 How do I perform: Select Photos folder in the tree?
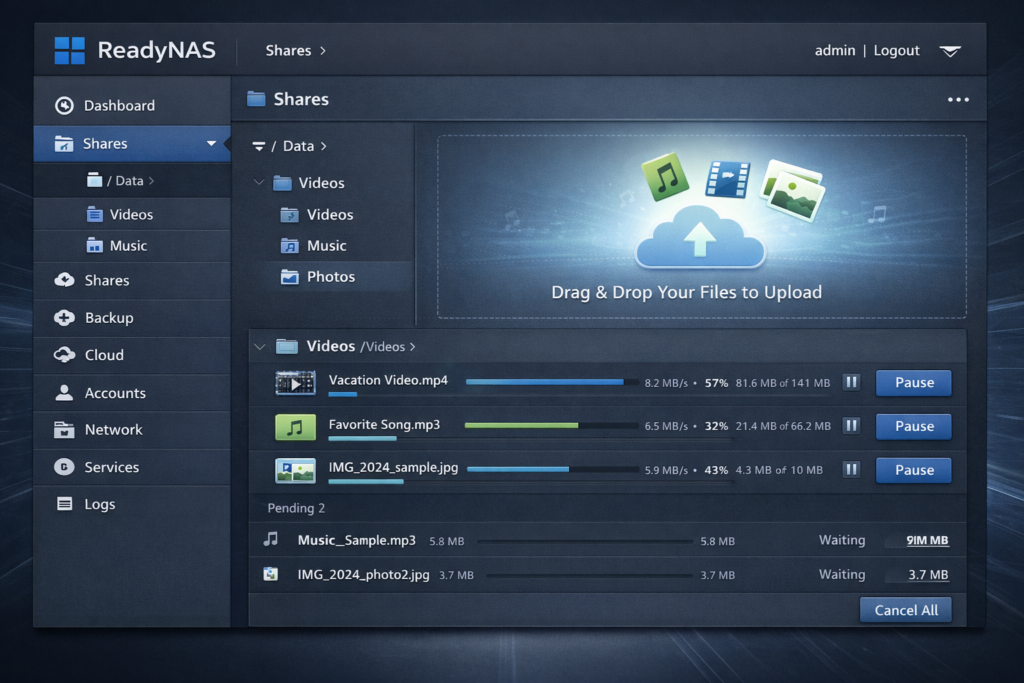(330, 277)
